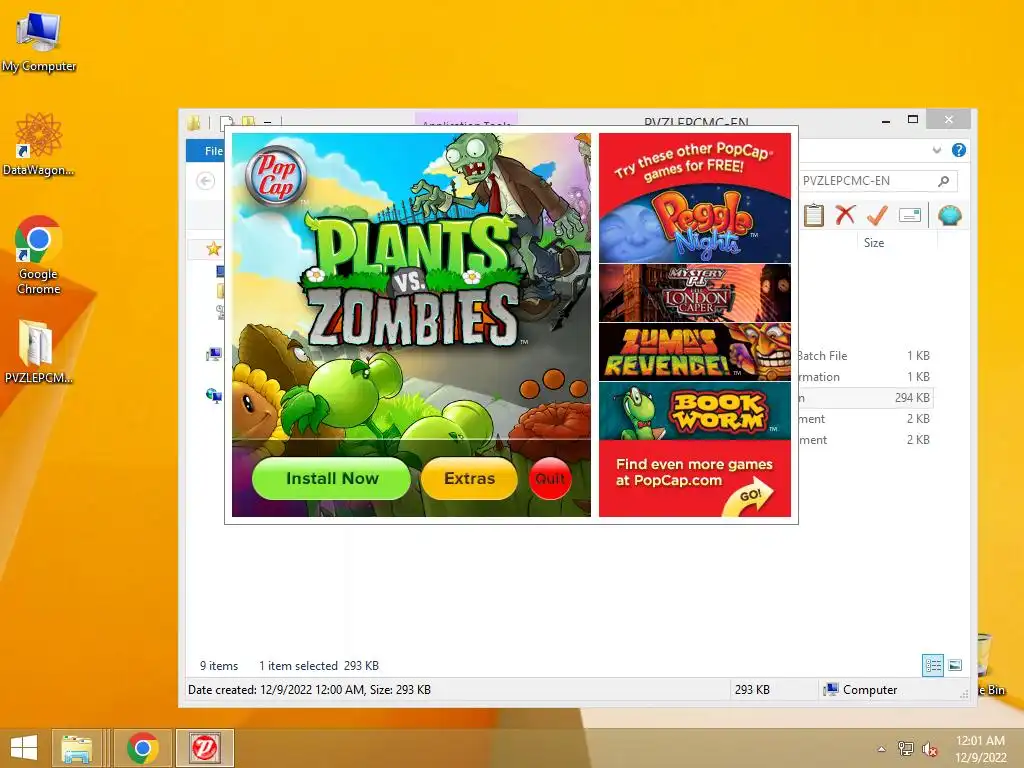
Task: Click the clipboard paste toolbar icon
Action: (814, 215)
